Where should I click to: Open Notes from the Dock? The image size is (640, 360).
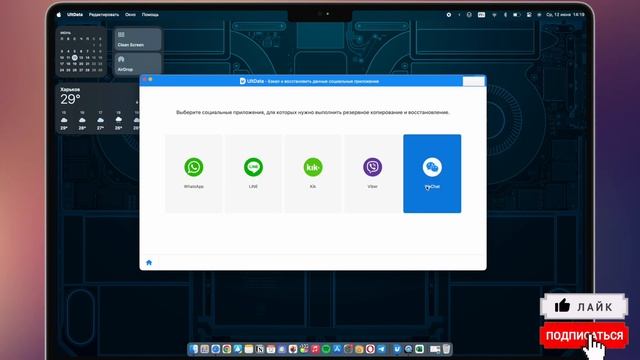tap(249, 349)
